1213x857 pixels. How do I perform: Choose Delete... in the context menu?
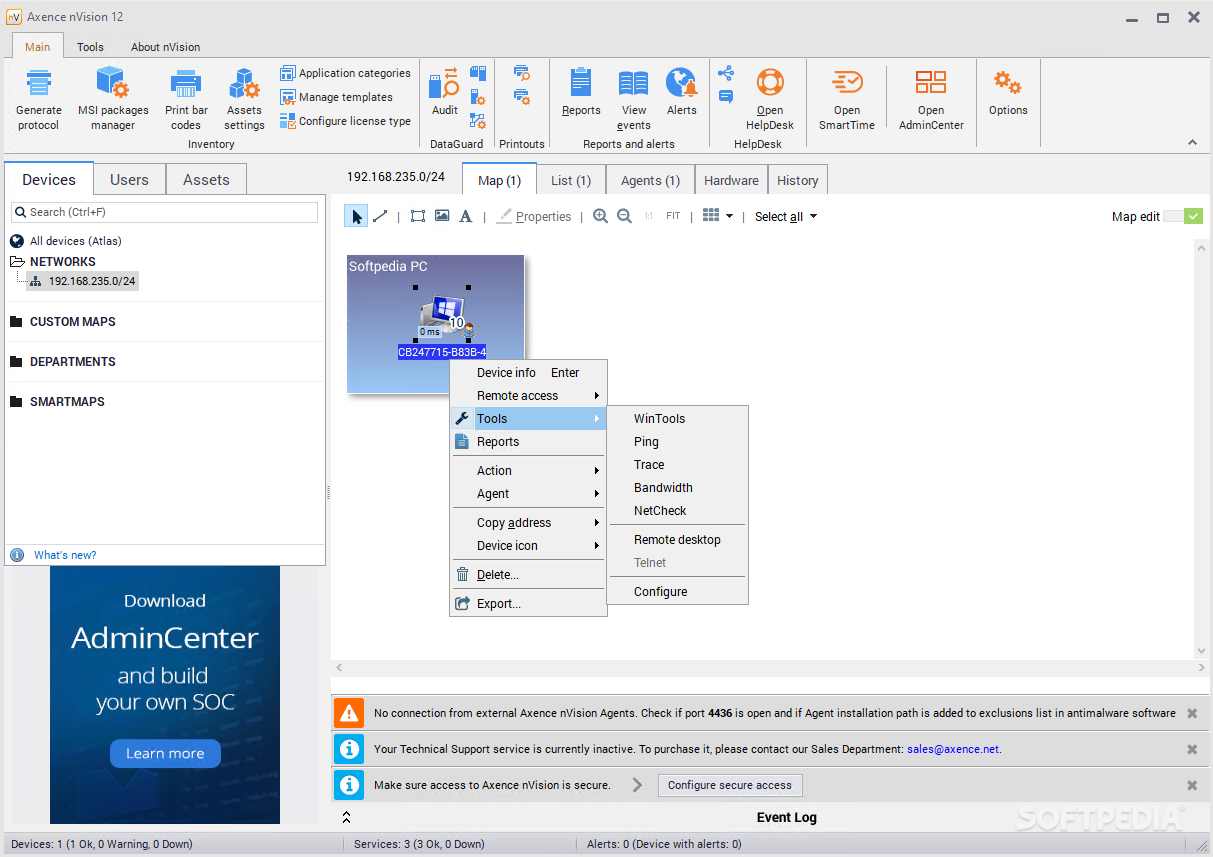(x=528, y=575)
